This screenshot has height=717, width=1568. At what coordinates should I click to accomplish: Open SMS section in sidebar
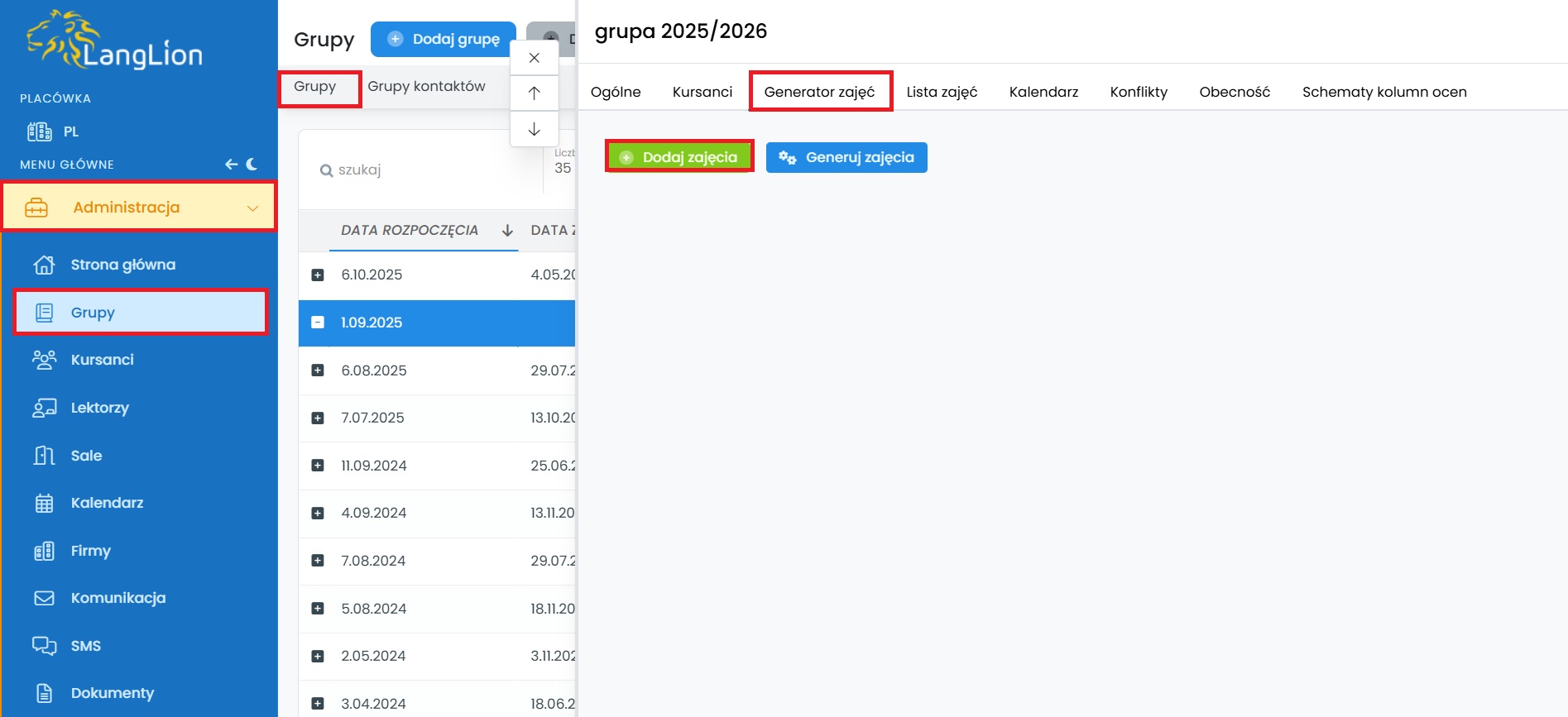pyautogui.click(x=85, y=646)
